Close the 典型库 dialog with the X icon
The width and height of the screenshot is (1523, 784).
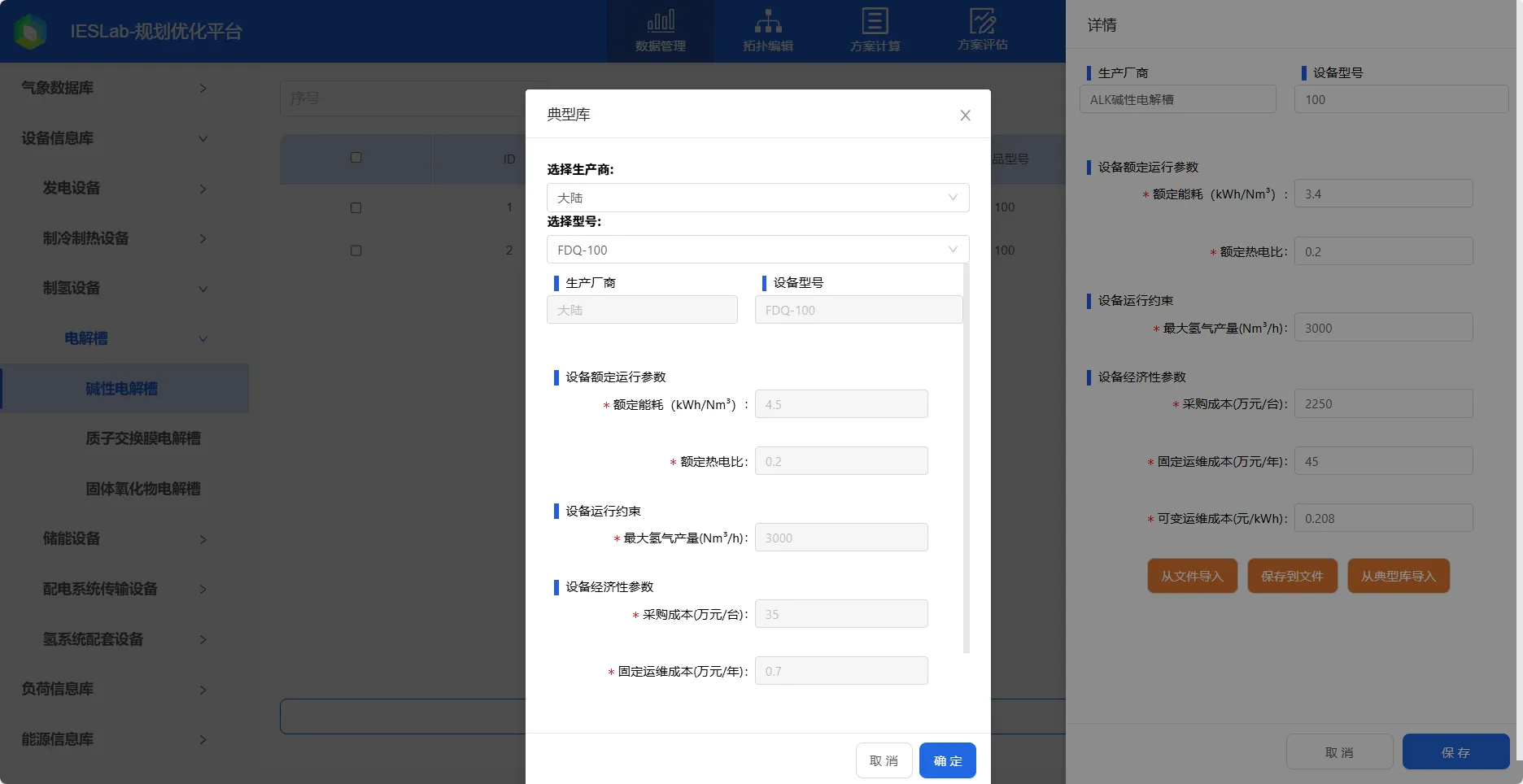[x=965, y=115]
